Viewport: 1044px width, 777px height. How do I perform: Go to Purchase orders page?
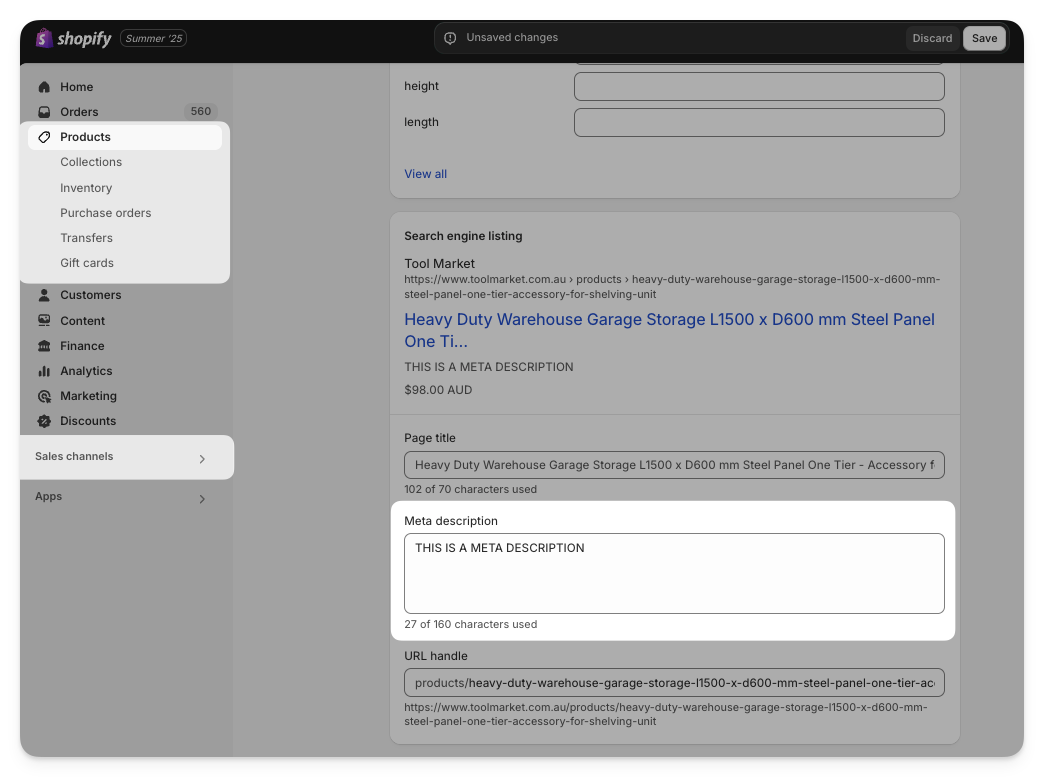(106, 213)
